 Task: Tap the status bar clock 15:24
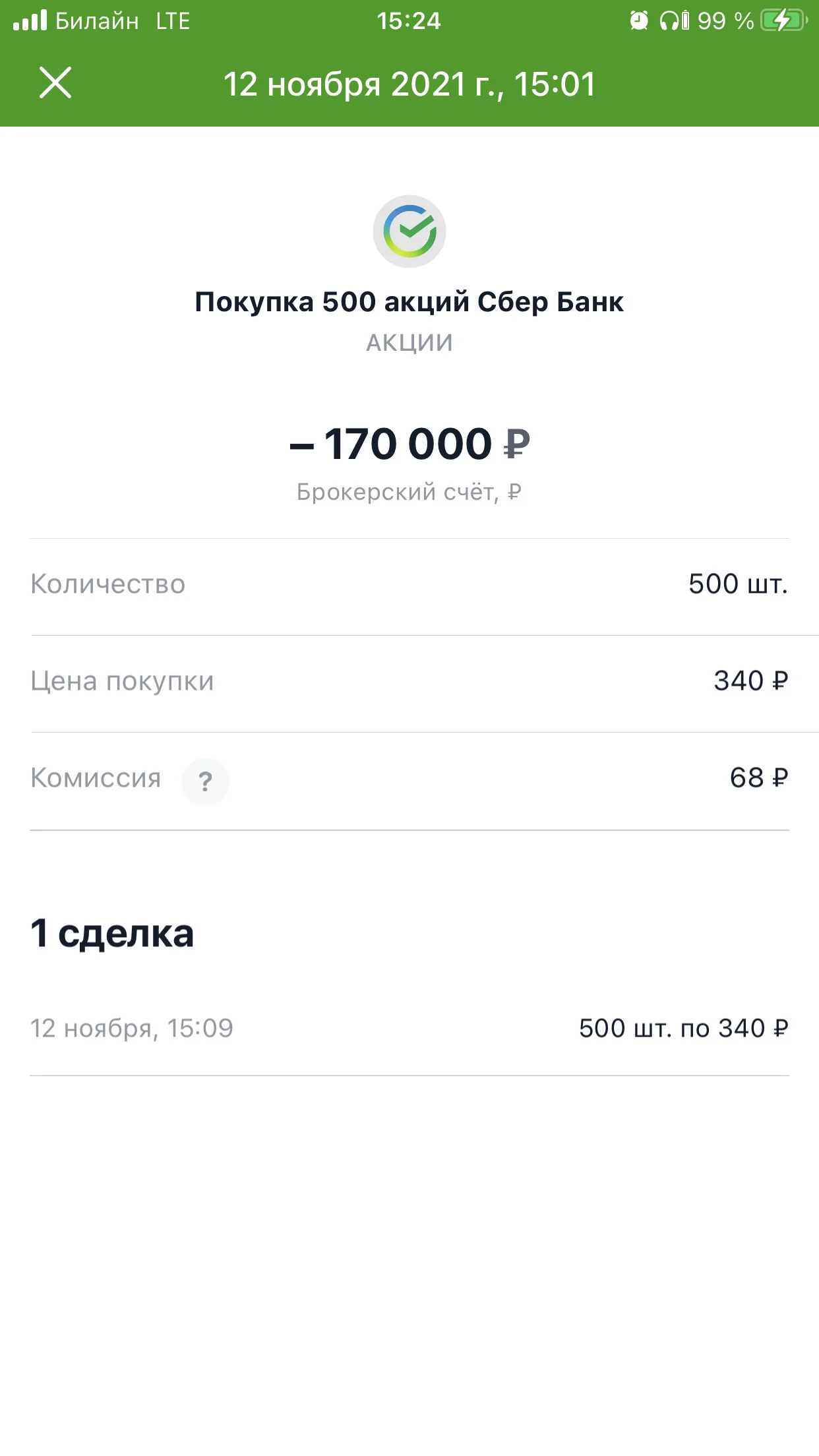point(409,21)
